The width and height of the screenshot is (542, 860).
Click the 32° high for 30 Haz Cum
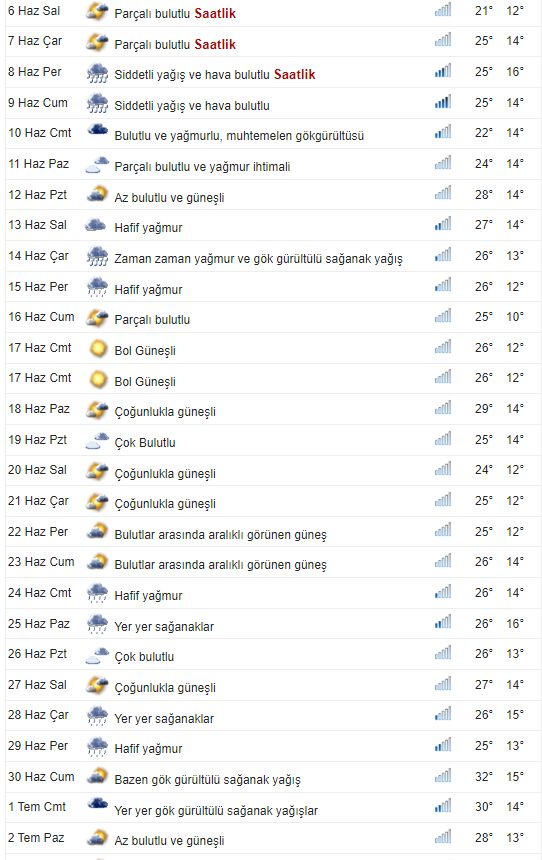click(x=484, y=777)
